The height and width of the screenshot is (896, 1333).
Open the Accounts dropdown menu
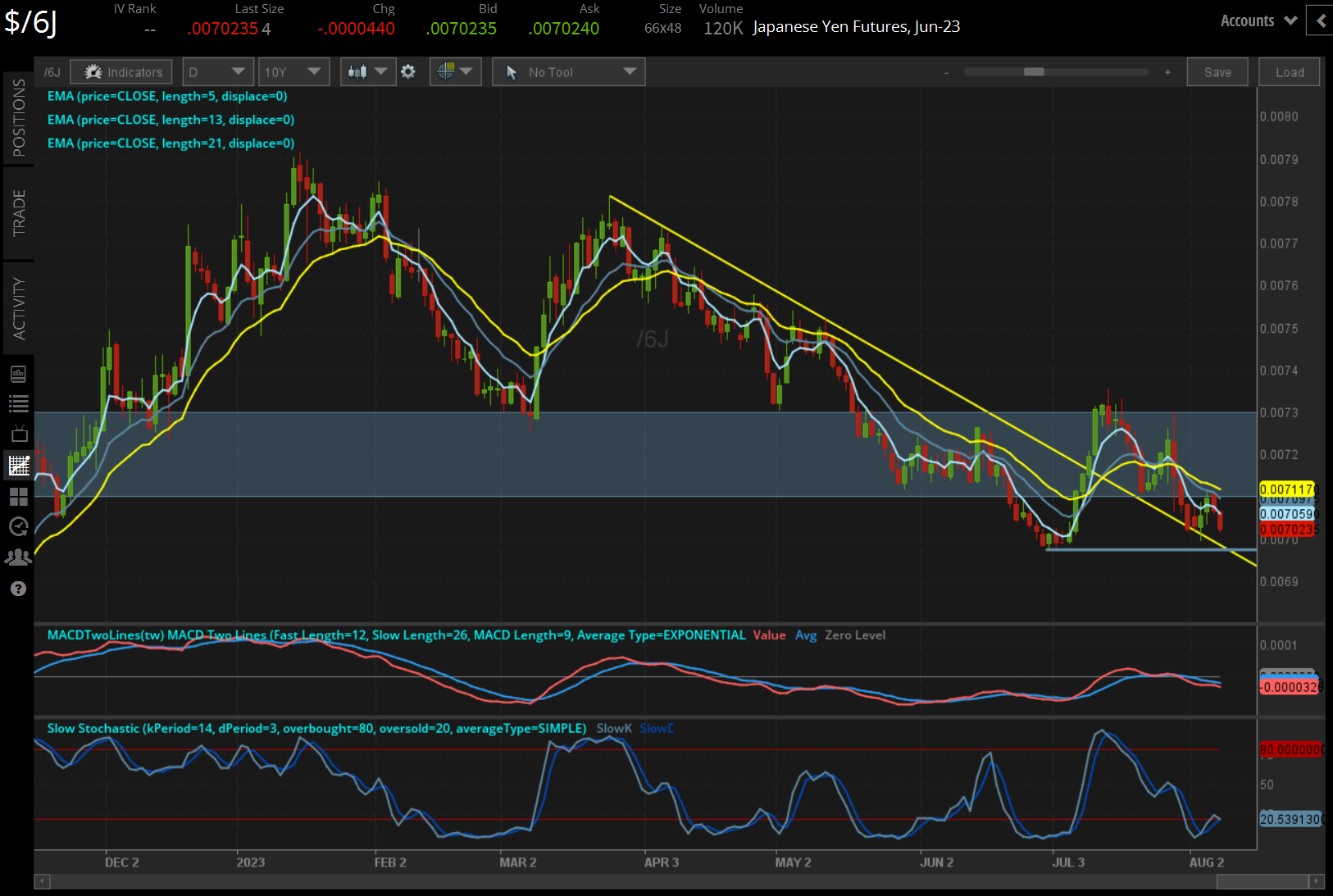point(1257,20)
